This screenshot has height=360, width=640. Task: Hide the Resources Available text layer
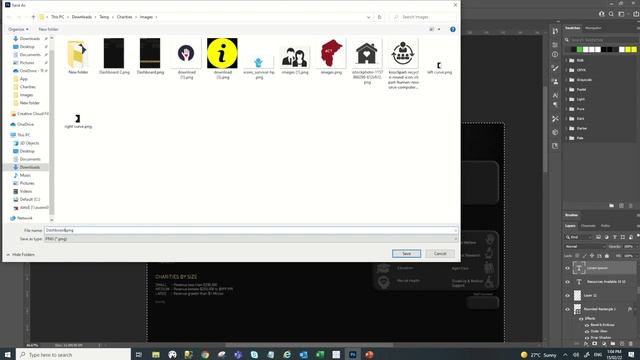(x=567, y=282)
